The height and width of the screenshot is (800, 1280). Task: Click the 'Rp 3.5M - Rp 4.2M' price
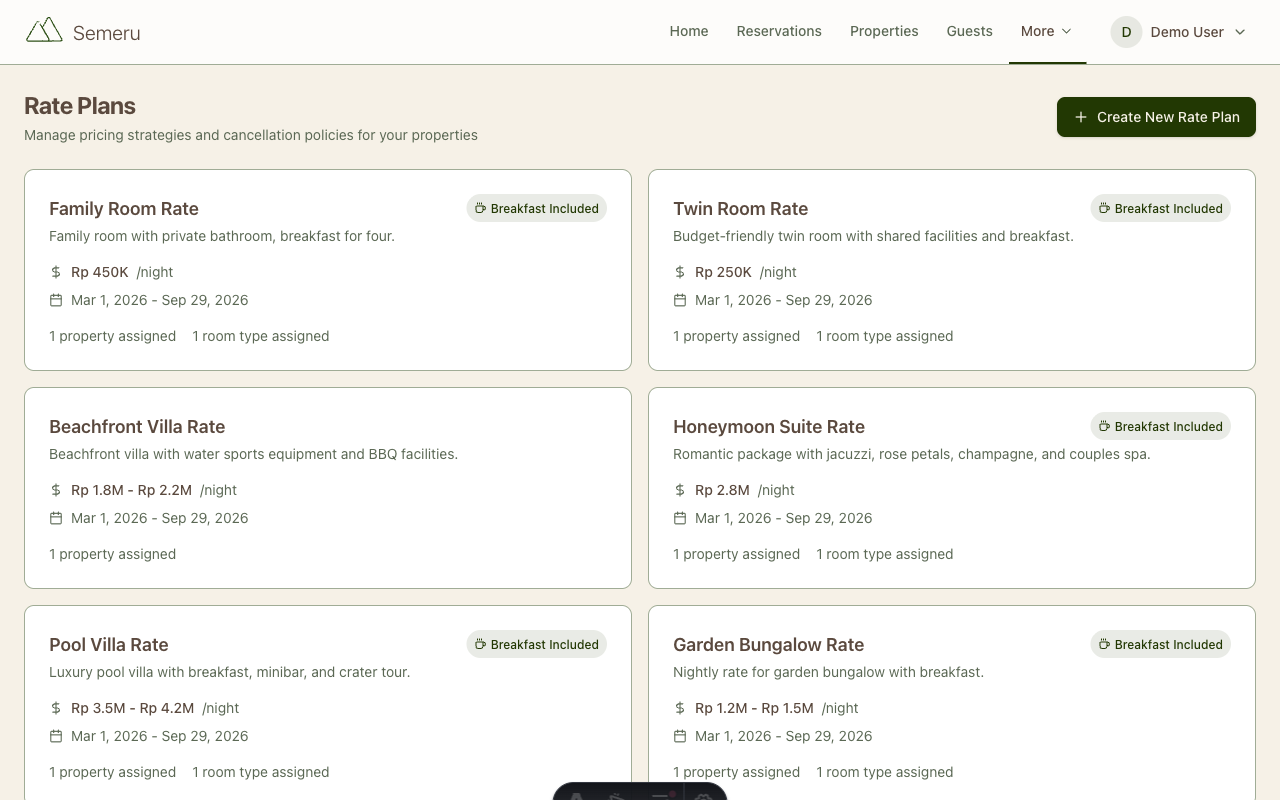point(133,708)
